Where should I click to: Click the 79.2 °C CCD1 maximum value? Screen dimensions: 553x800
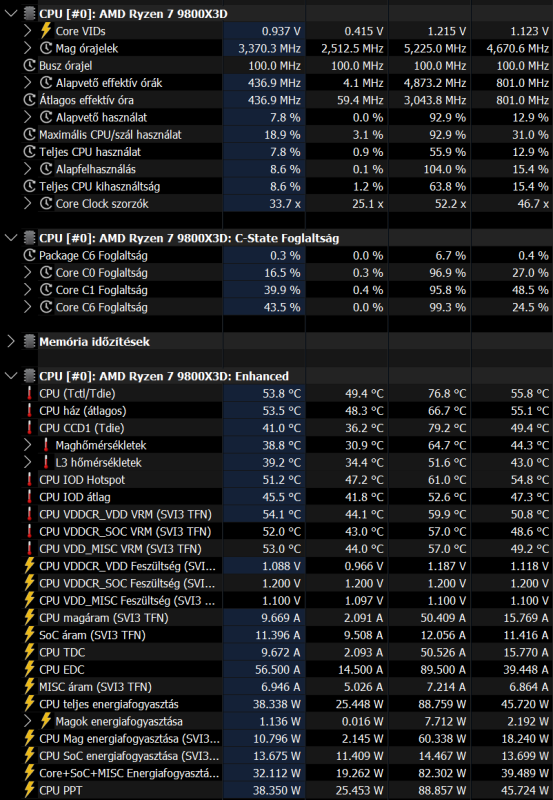tap(445, 428)
